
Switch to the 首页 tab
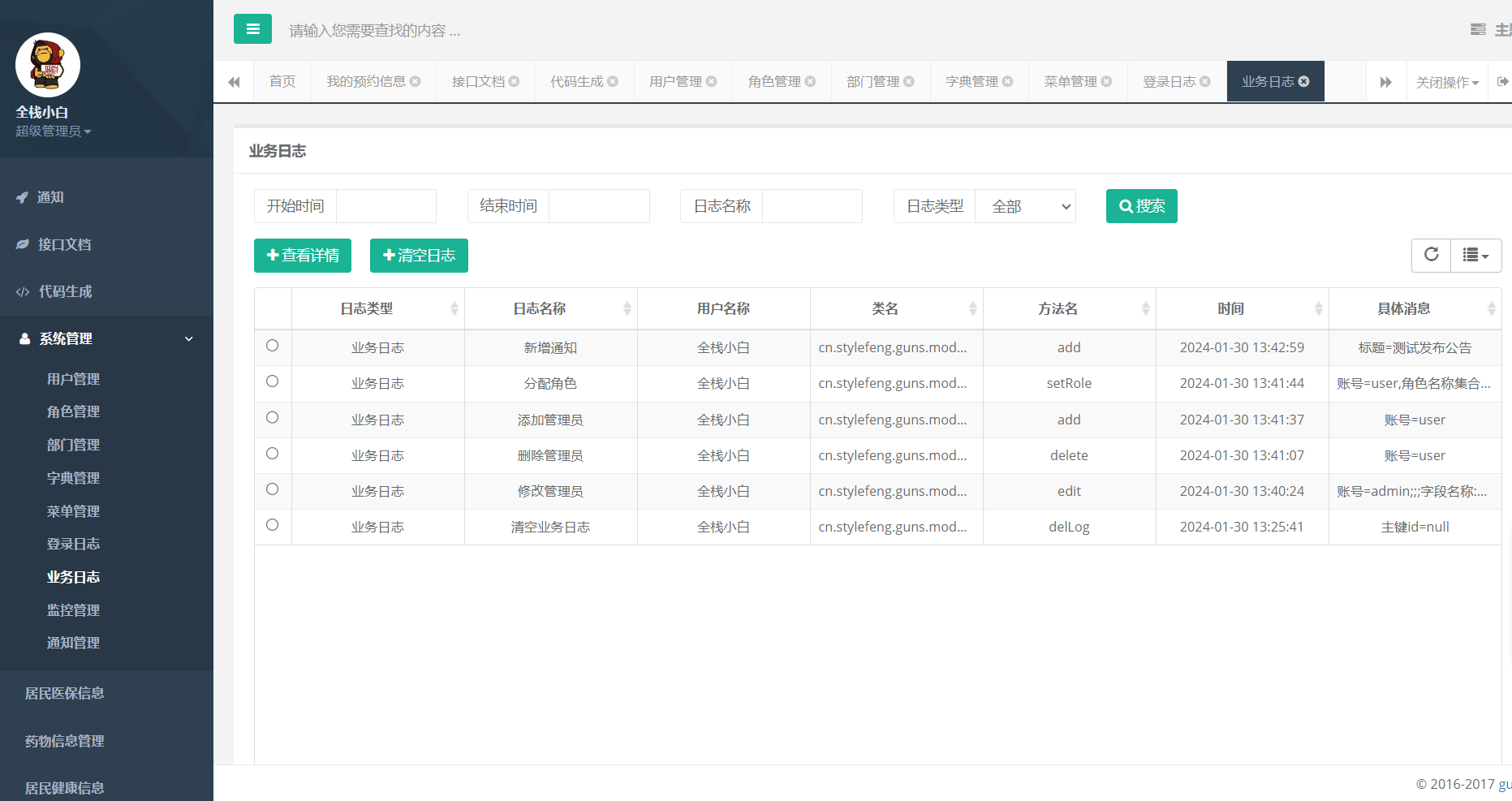pyautogui.click(x=282, y=82)
